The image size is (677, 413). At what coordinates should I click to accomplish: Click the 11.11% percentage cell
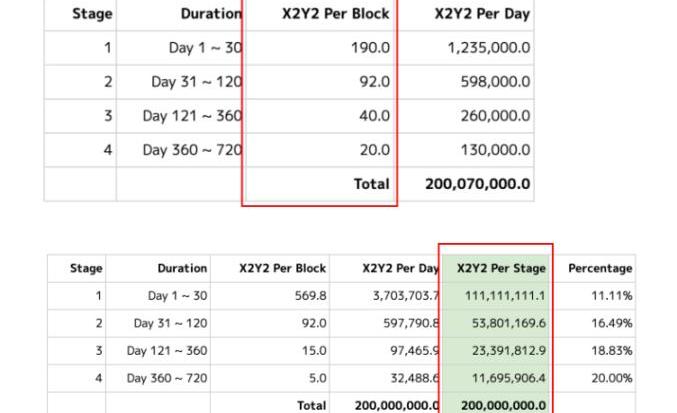(x=612, y=296)
